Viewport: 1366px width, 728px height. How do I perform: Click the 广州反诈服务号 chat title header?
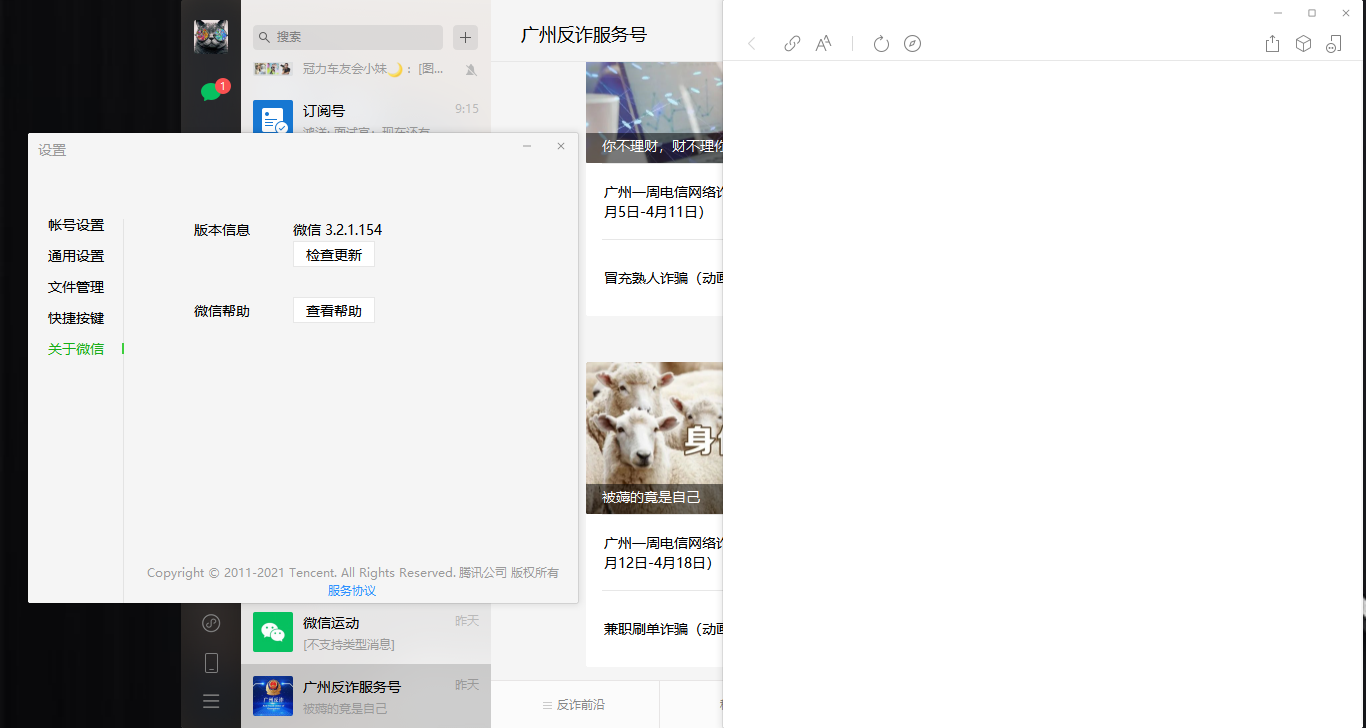click(x=584, y=35)
